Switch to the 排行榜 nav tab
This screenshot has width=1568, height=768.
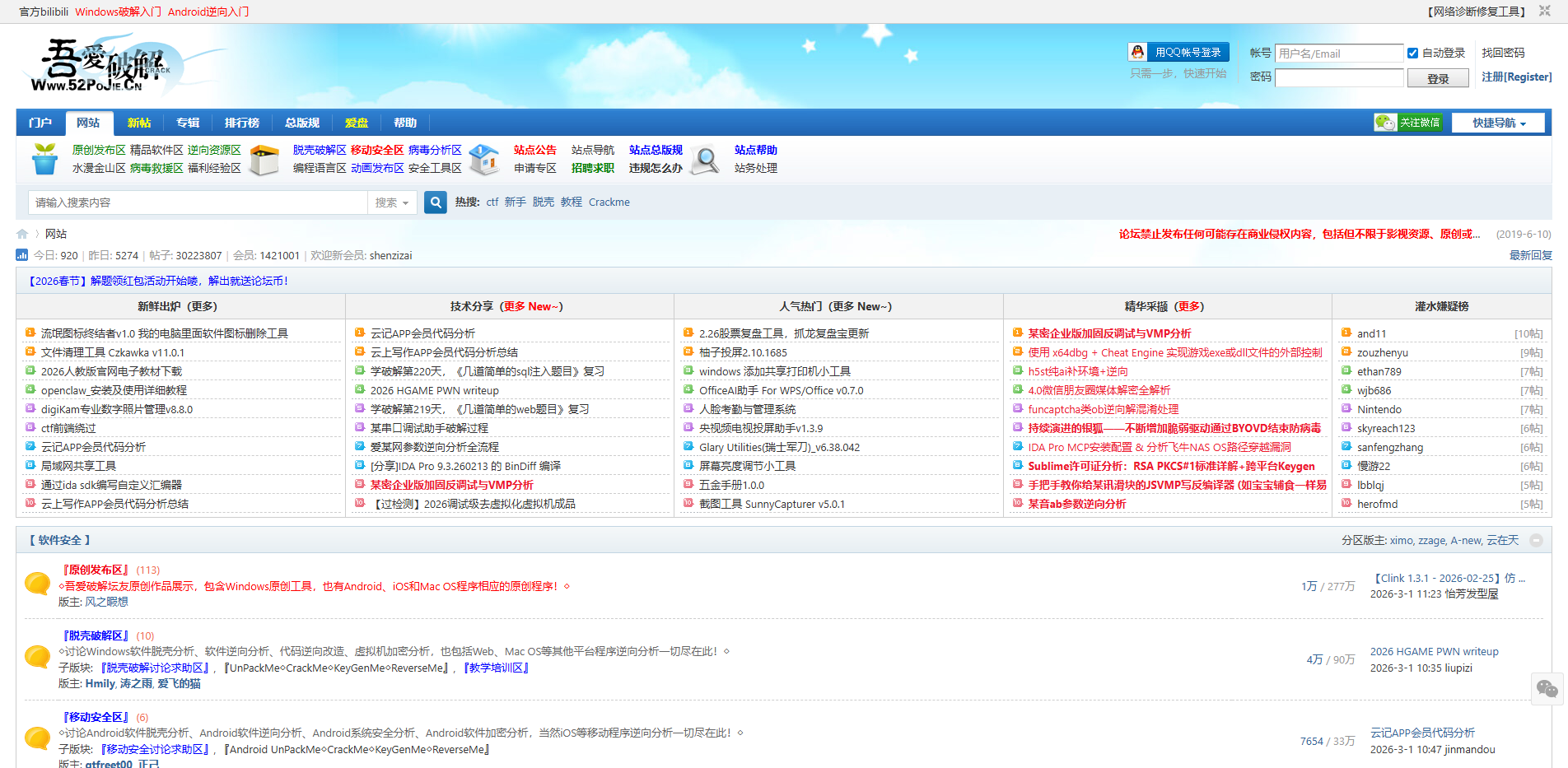click(x=241, y=123)
